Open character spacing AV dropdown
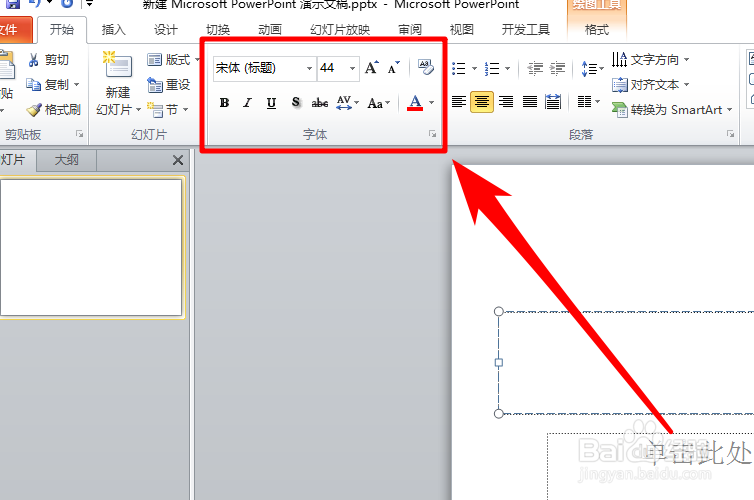 tap(348, 103)
